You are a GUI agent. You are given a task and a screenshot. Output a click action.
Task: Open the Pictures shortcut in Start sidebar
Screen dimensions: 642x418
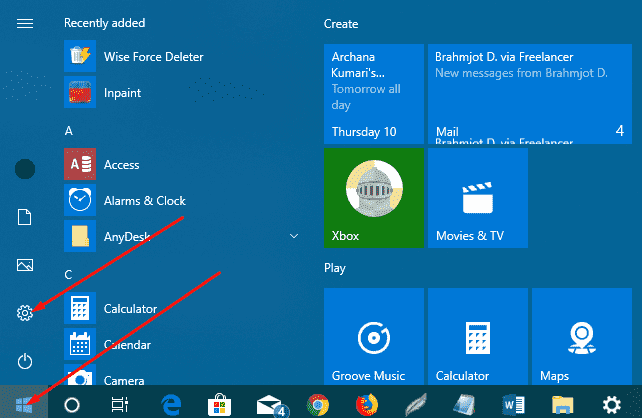(25, 265)
